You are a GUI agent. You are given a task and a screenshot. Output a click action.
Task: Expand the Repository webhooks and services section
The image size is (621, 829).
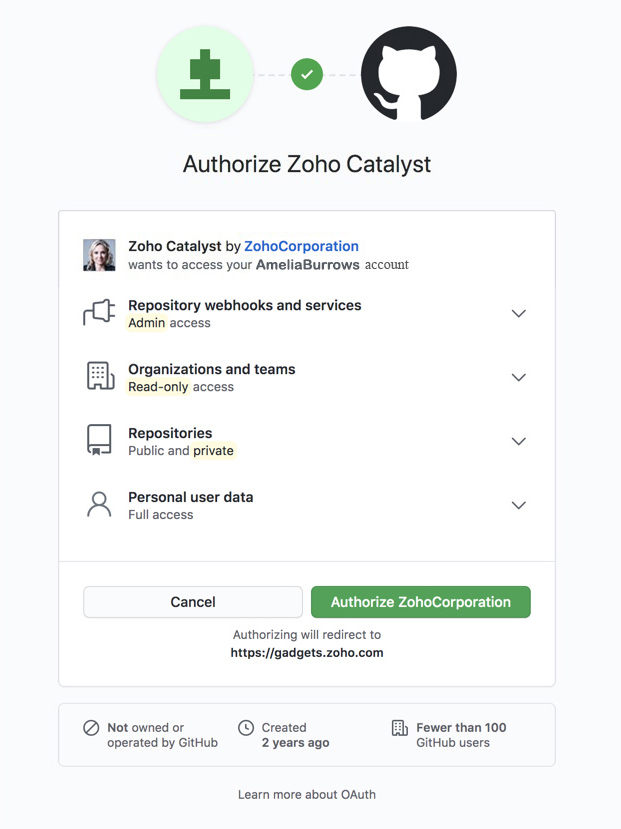click(x=518, y=313)
